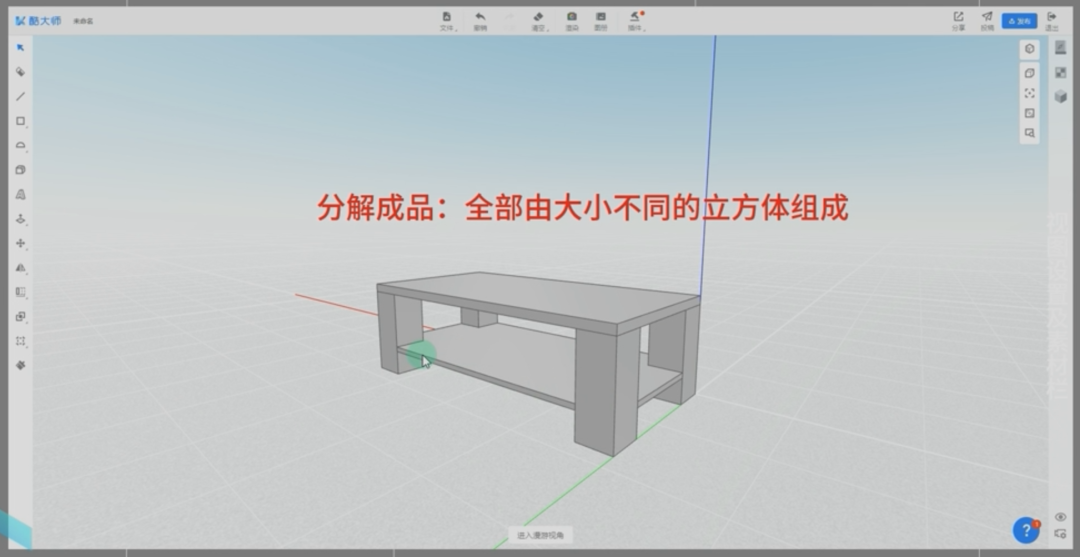This screenshot has width=1080, height=557.
Task: Click the paper-plane submit button
Action: tap(987, 21)
